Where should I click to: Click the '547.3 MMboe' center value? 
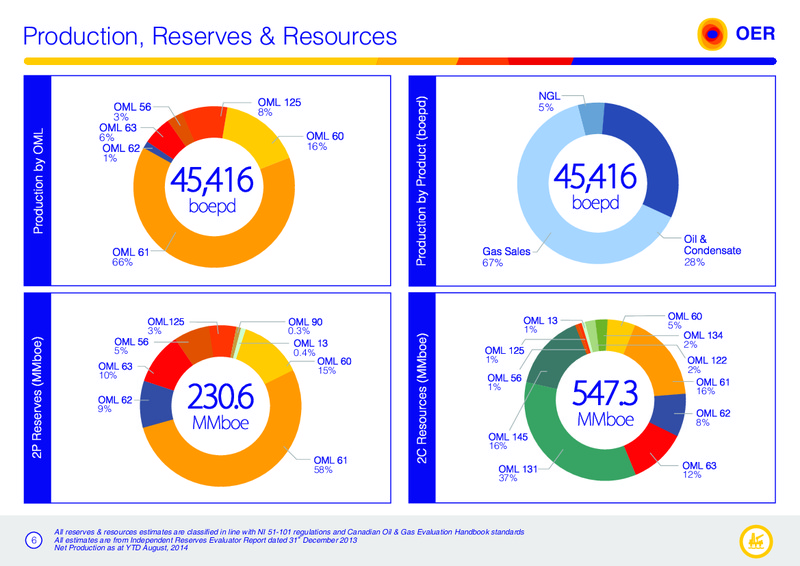click(605, 403)
